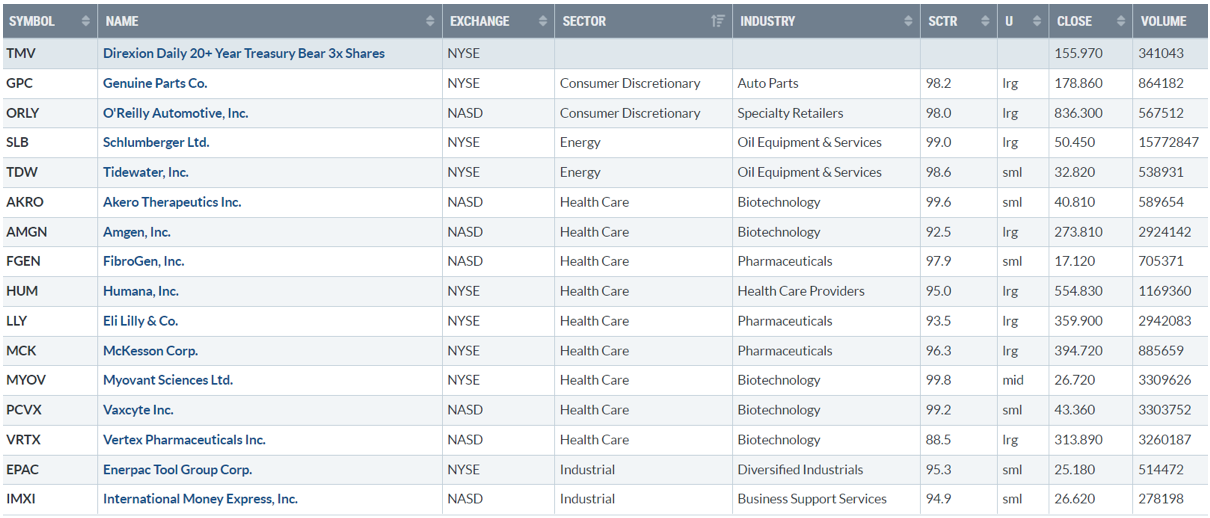
Task: Open the Genuine Parts Co. link
Action: click(x=155, y=83)
